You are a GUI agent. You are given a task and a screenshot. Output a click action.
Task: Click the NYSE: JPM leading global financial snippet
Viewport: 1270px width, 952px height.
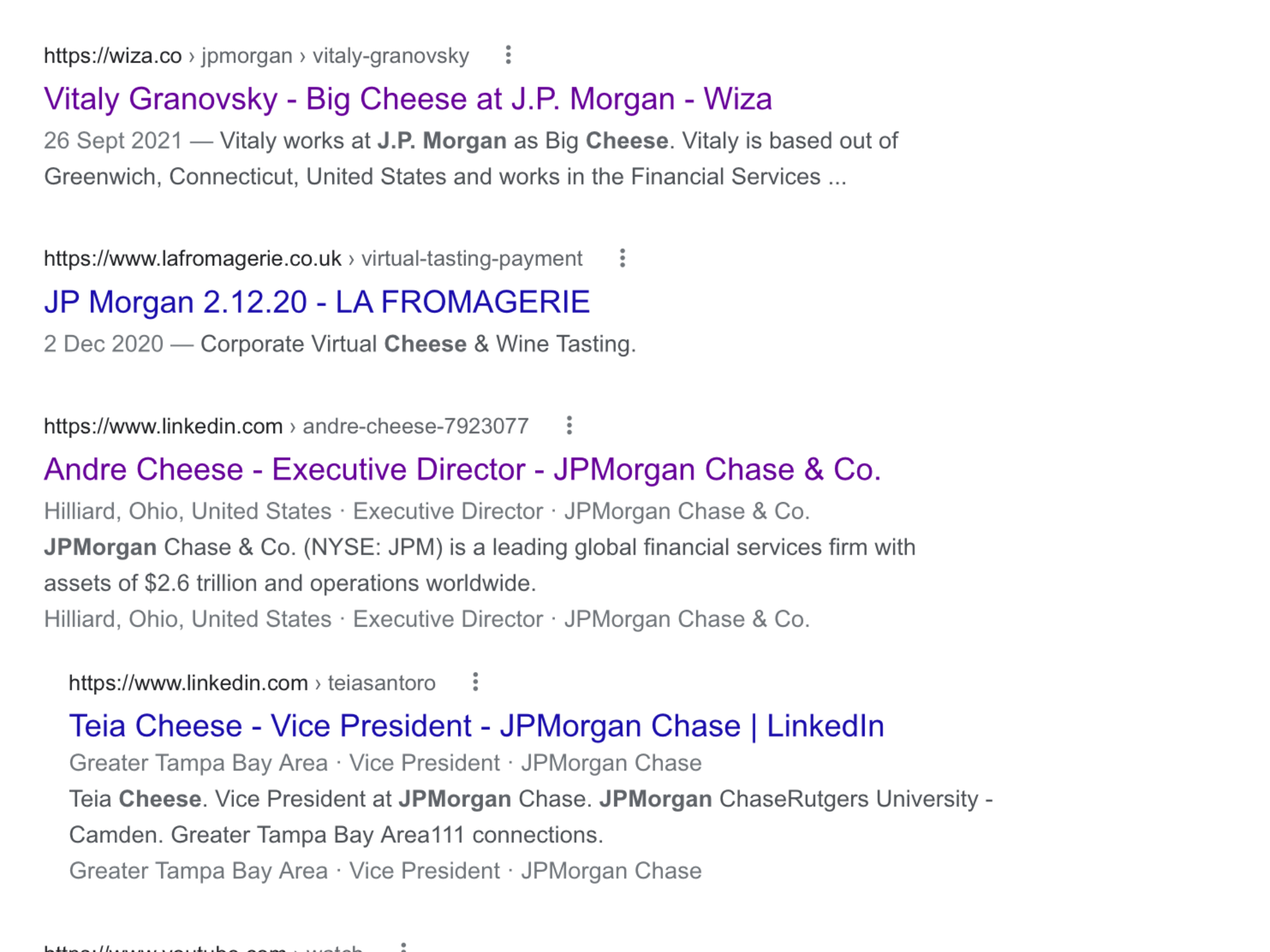(x=479, y=565)
